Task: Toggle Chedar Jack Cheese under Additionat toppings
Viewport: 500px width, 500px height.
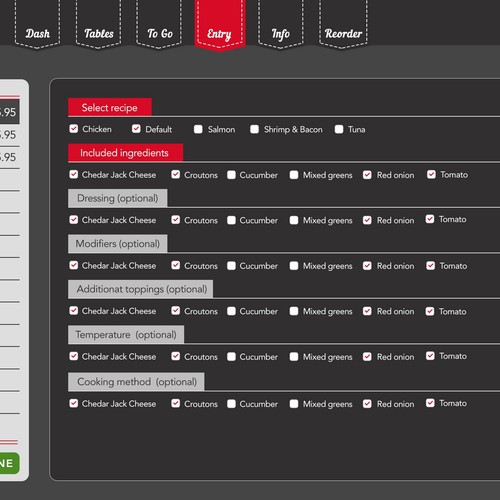Action: (74, 311)
